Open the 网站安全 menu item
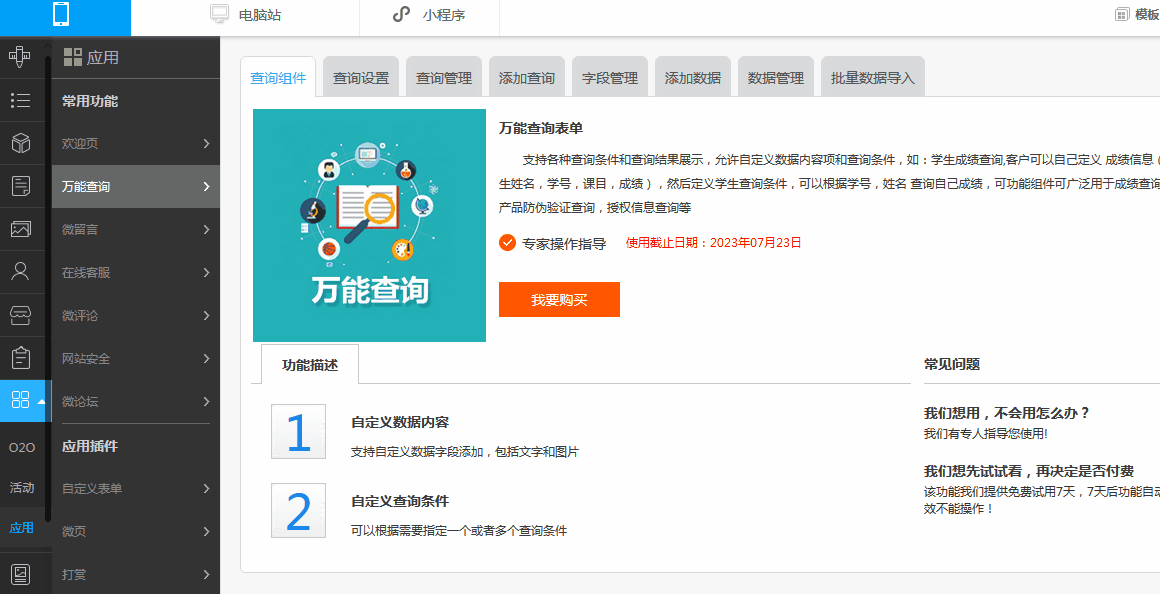 (x=136, y=358)
